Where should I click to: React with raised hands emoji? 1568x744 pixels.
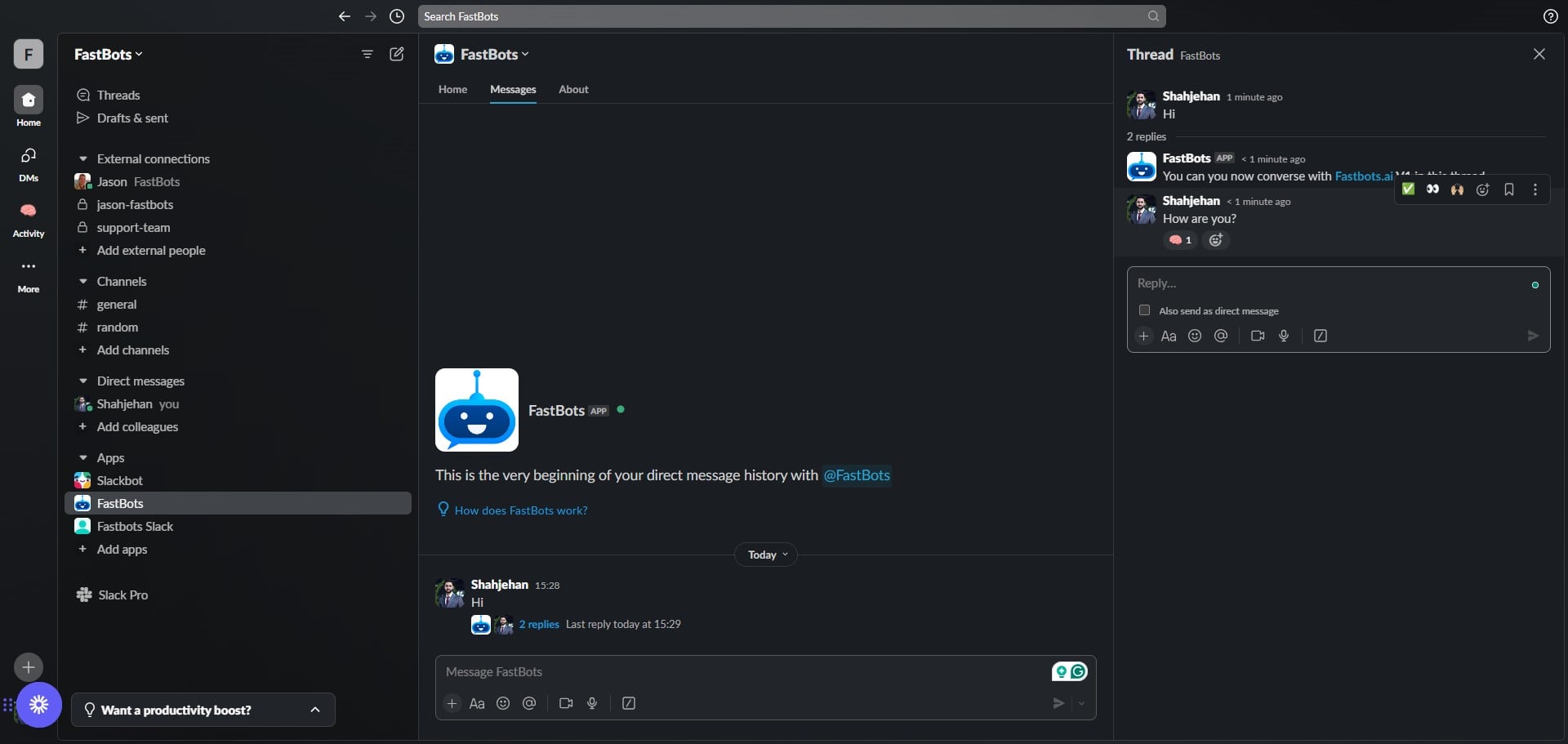(1457, 189)
